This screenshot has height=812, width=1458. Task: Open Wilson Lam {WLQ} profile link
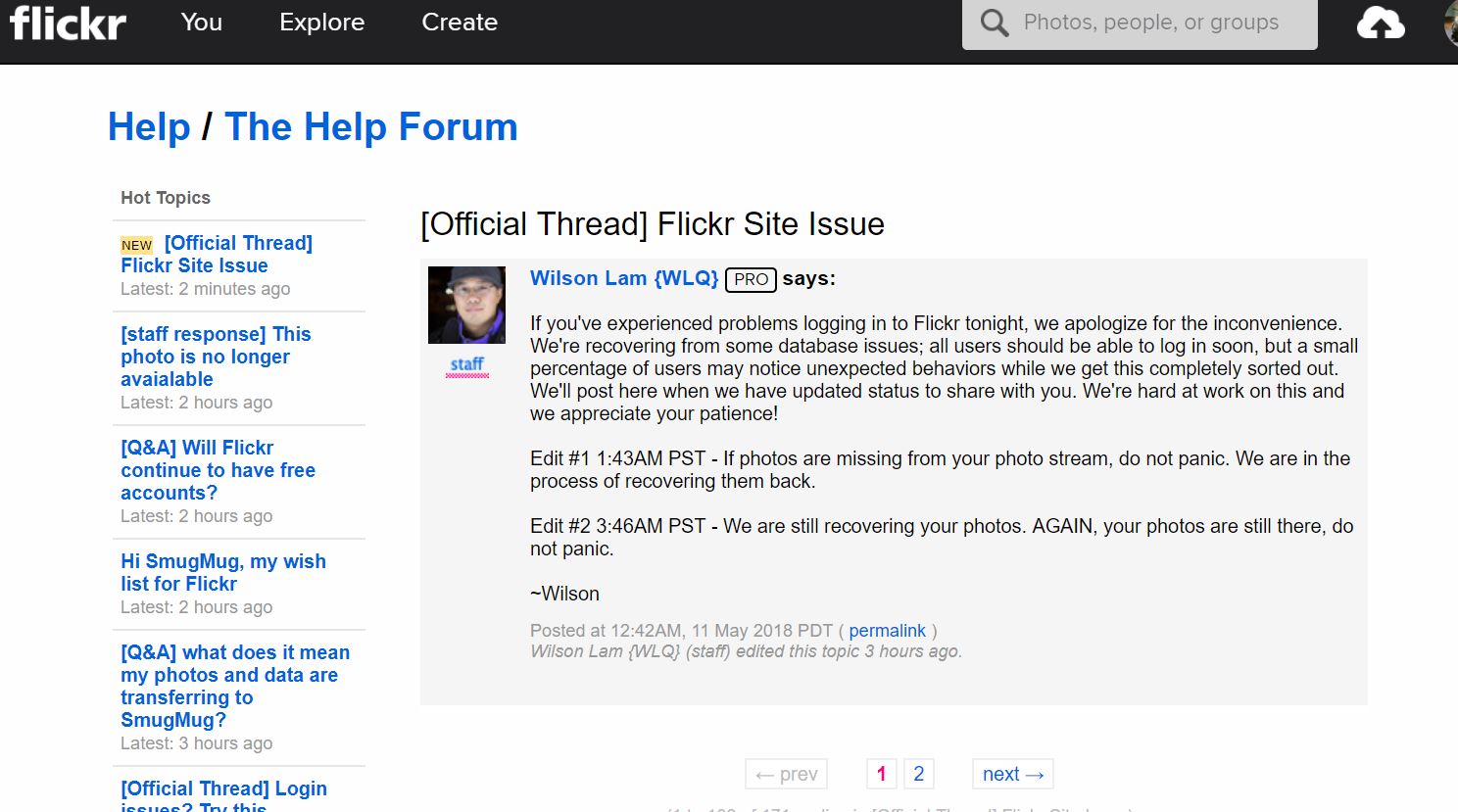click(624, 278)
